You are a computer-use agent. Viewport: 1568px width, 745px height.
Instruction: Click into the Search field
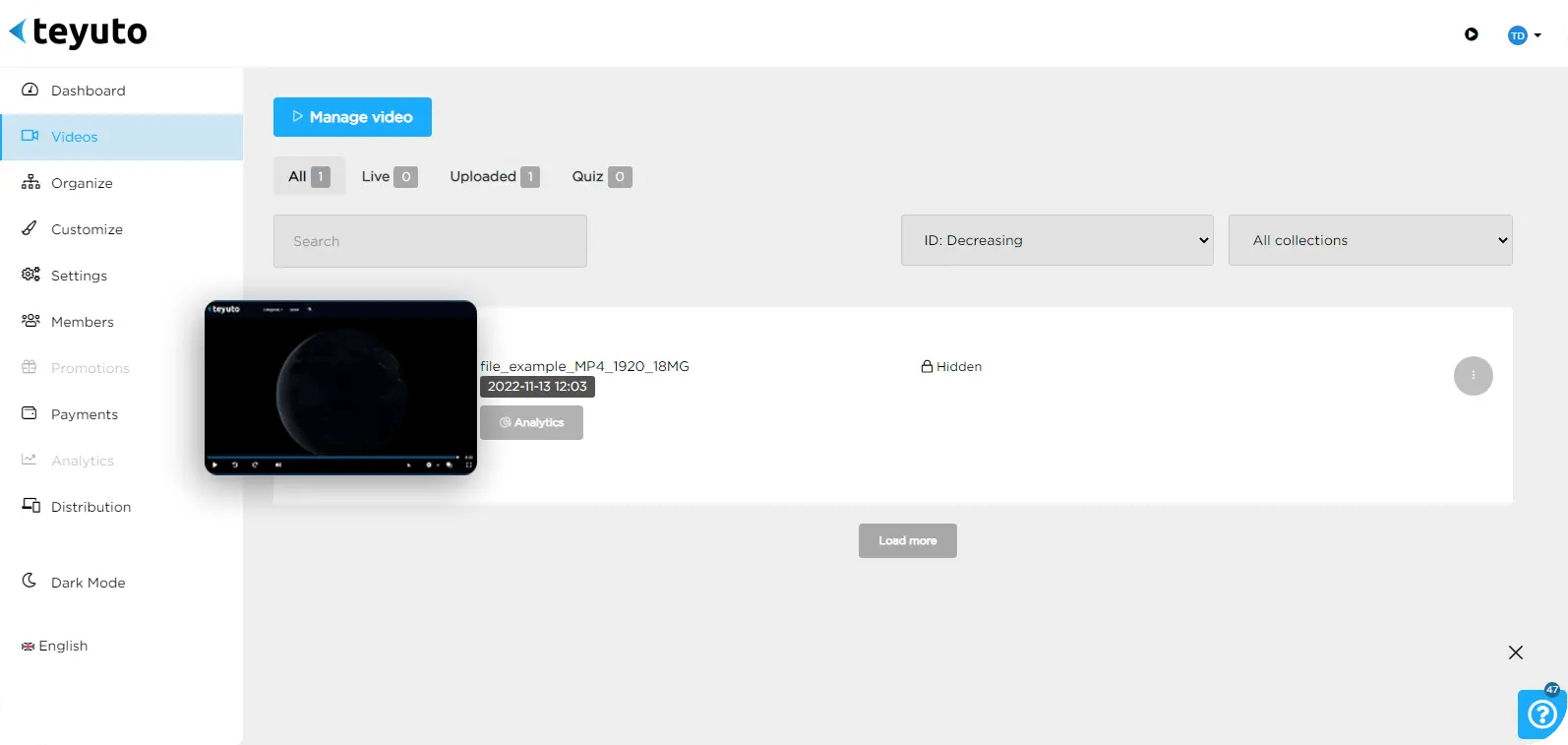(x=430, y=241)
